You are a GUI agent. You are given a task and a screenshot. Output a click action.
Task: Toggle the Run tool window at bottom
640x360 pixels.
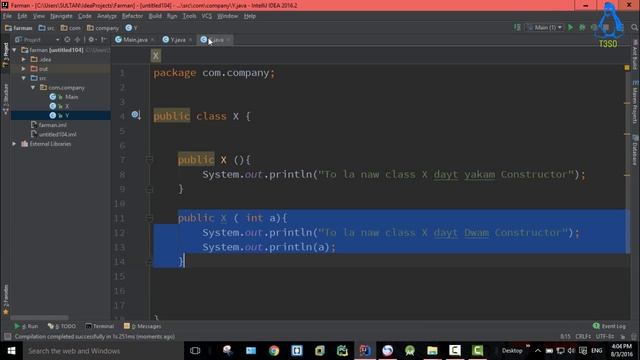[26, 326]
